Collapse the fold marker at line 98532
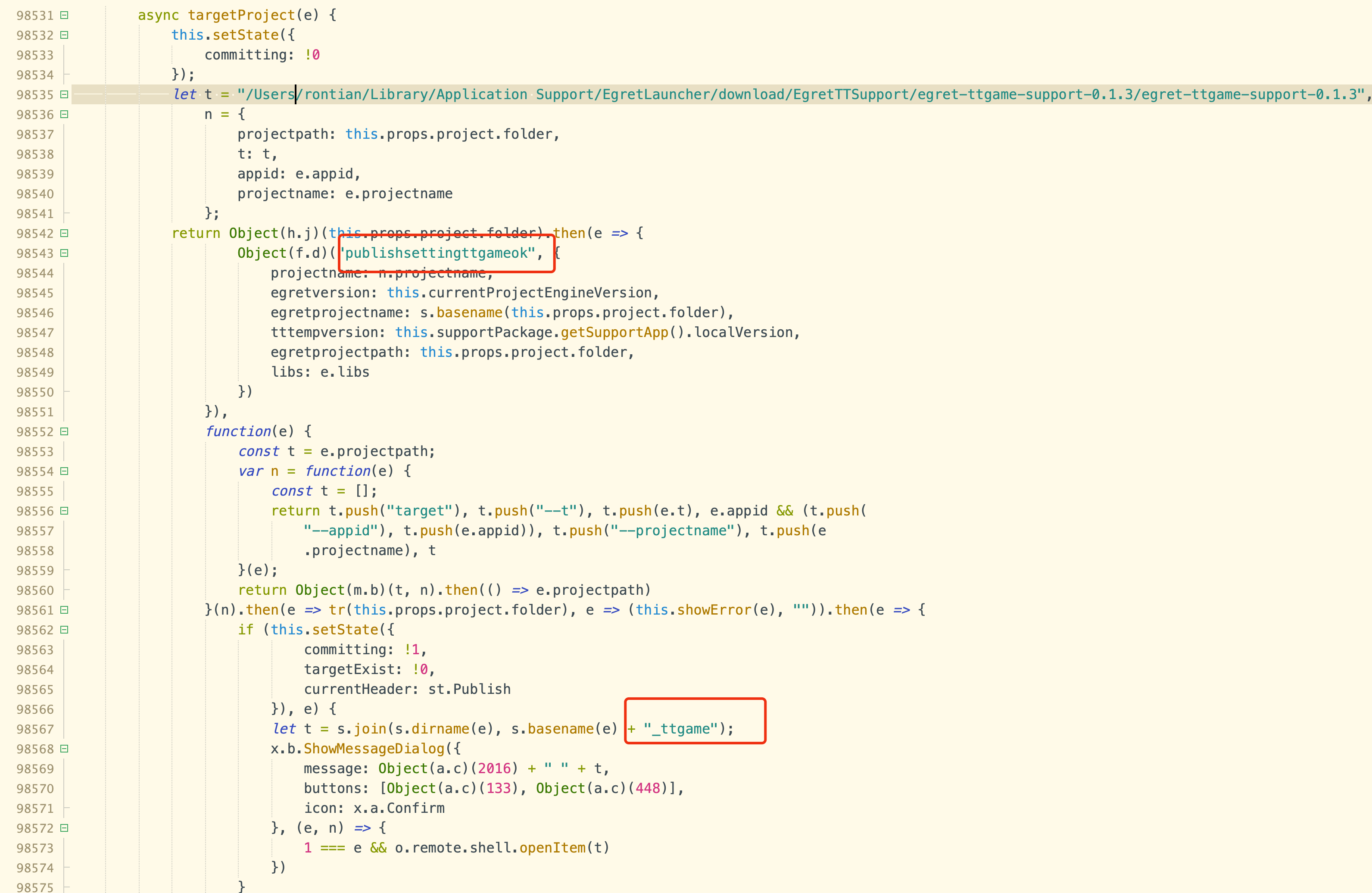Viewport: 1372px width, 893px height. pos(65,34)
